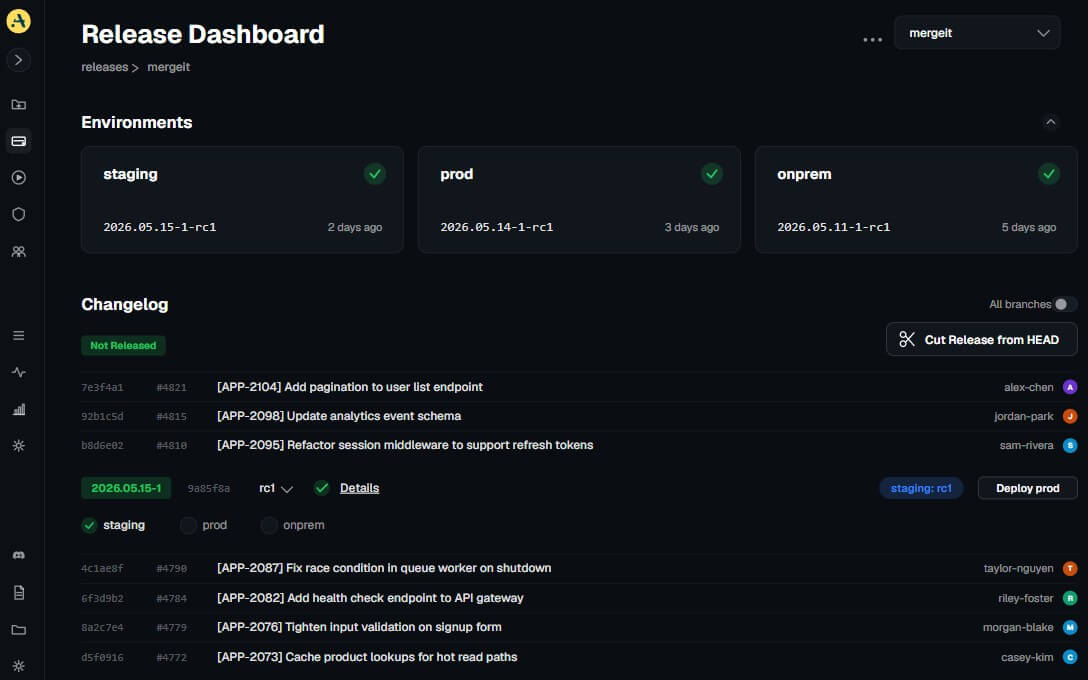Click the releases breadcrumb link
Screen dimensions: 1088x680
pos(105,67)
